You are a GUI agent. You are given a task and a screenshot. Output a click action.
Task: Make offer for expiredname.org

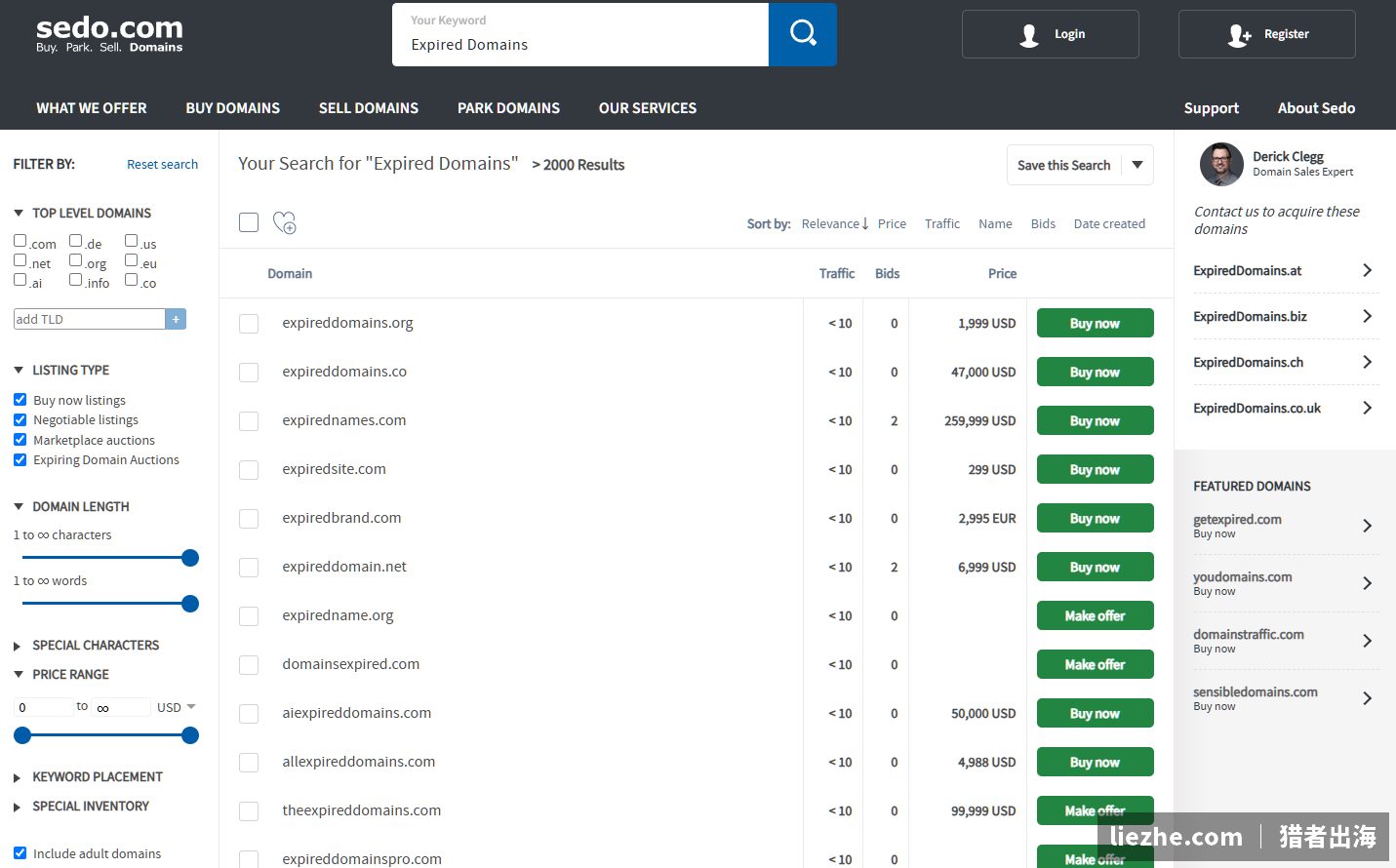click(1095, 615)
